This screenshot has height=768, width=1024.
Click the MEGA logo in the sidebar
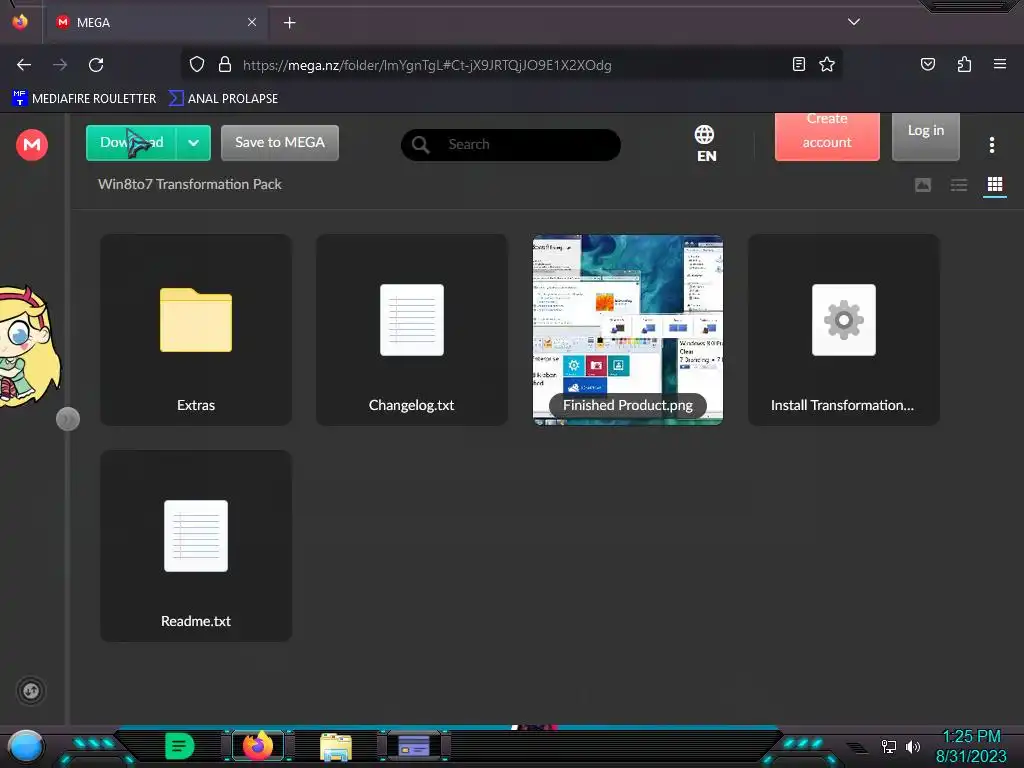pos(31,144)
